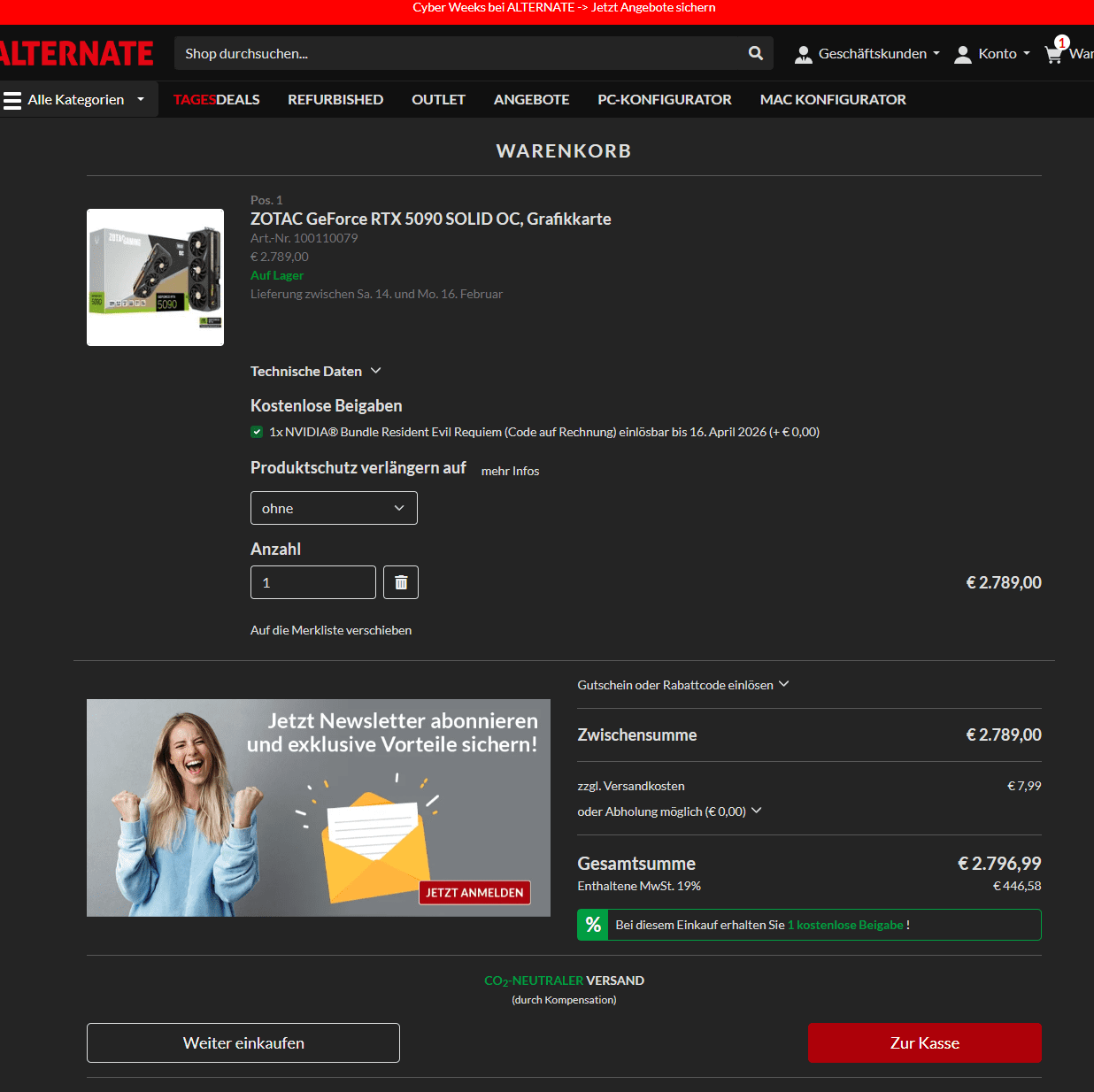1094x1092 pixels.
Task: Delete item with trash can icon
Action: coord(401,582)
